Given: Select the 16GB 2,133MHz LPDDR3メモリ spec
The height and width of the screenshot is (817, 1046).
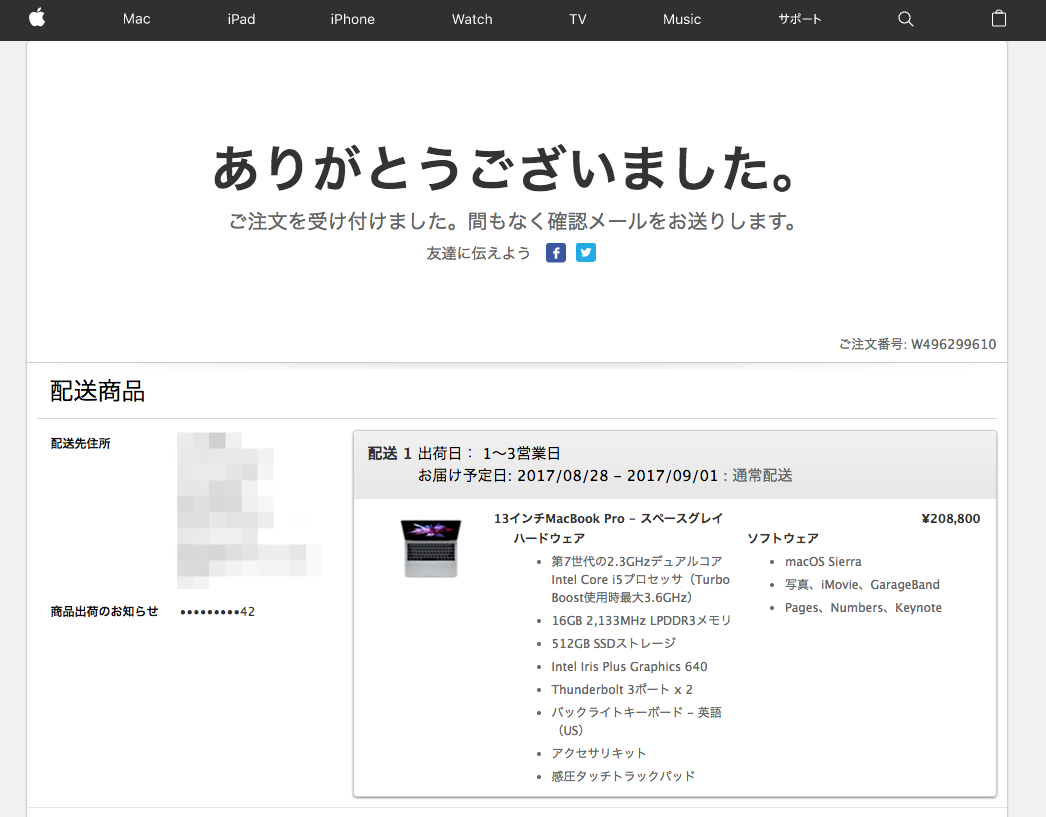Looking at the screenshot, I should [641, 620].
